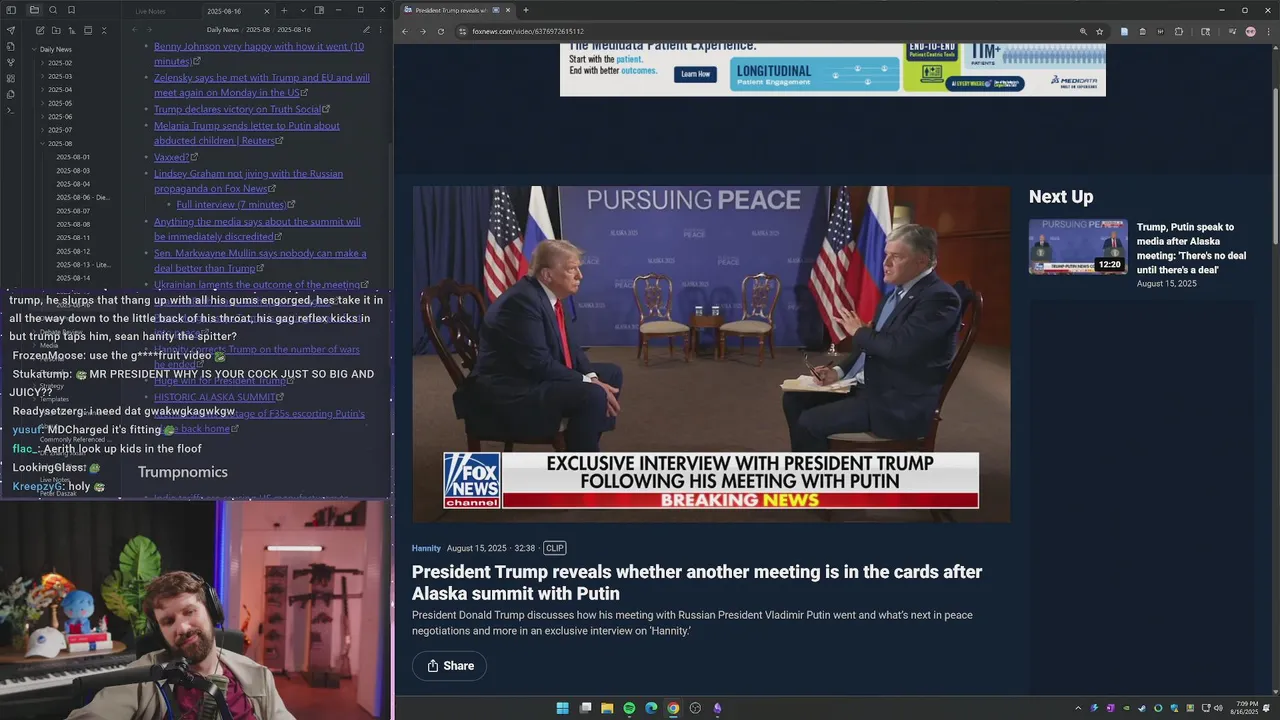Open the Vaxxed? link
This screenshot has width=1280, height=720.
(x=171, y=157)
